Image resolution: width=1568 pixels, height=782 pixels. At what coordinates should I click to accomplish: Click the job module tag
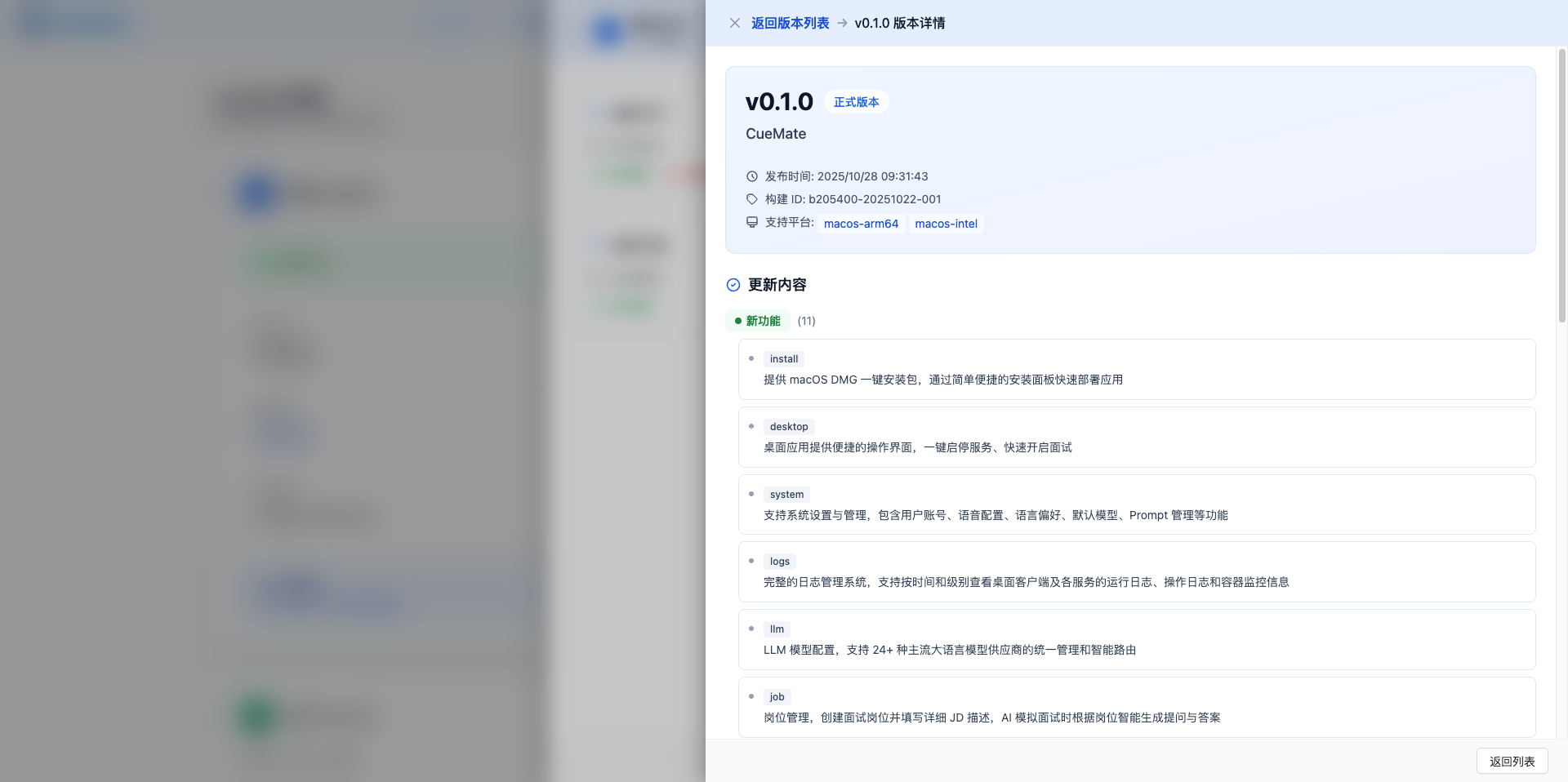point(777,697)
